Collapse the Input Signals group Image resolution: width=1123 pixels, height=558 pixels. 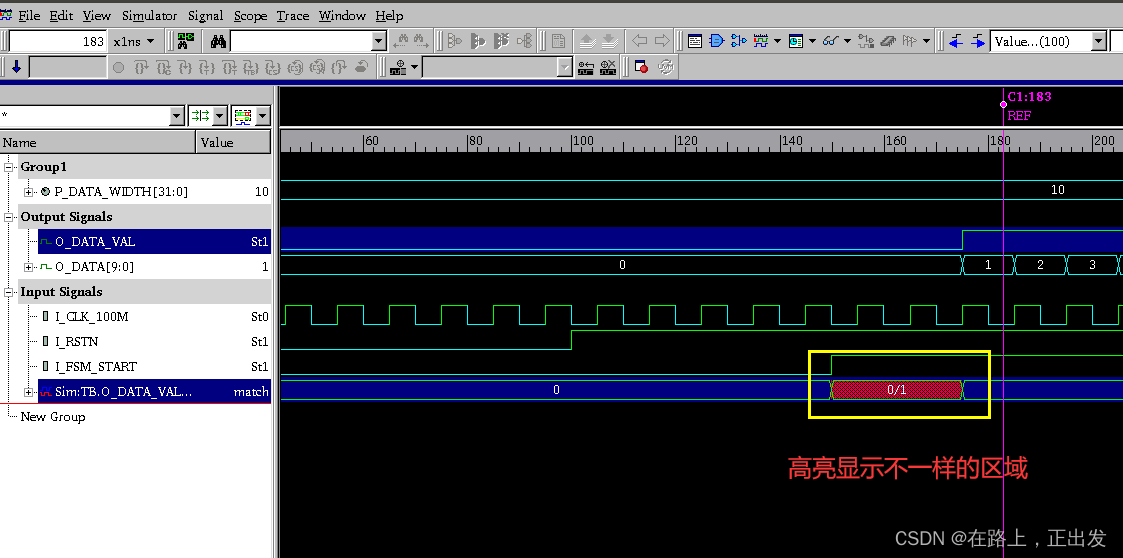click(9, 292)
